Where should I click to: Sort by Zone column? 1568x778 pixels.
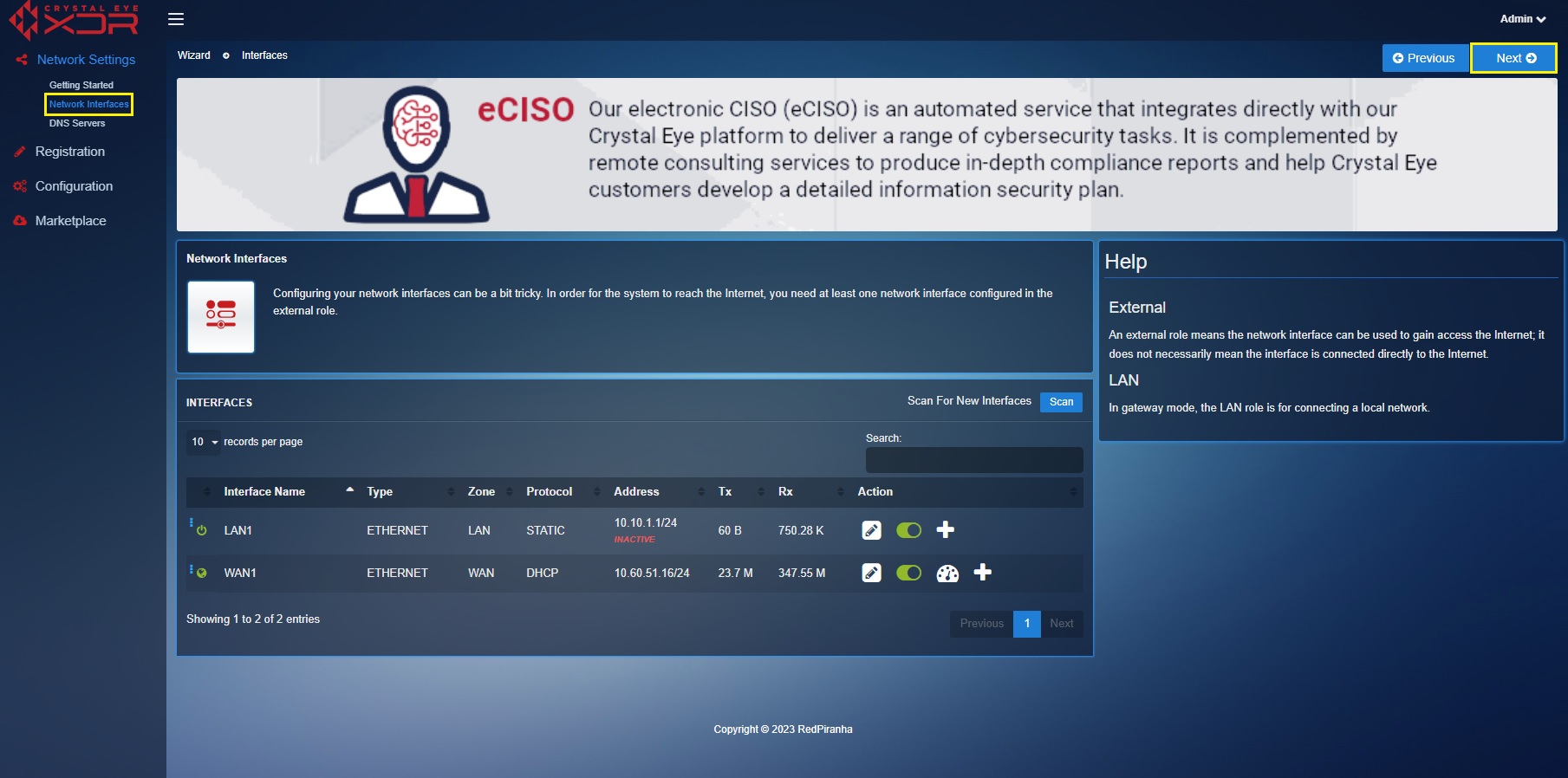coord(490,491)
